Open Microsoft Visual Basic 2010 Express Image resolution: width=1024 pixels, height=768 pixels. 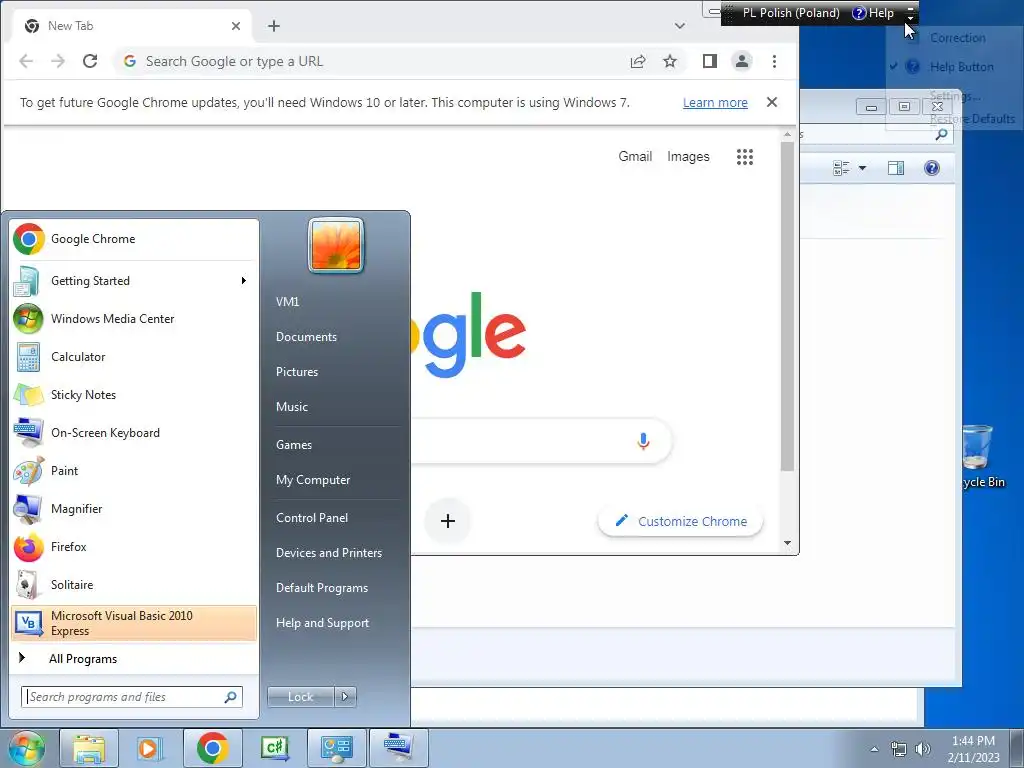click(134, 623)
